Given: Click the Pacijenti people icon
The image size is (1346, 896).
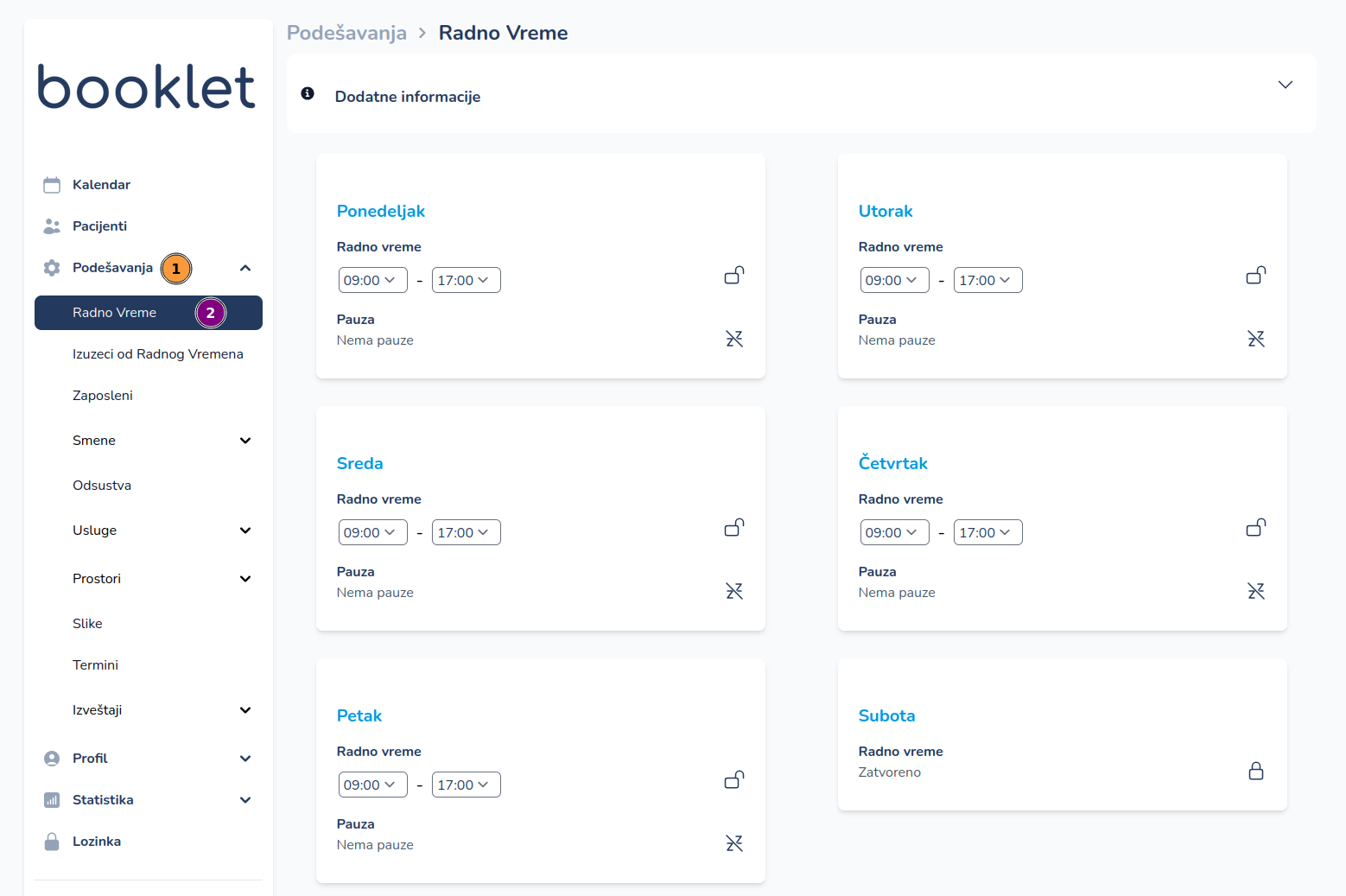Looking at the screenshot, I should [x=52, y=226].
